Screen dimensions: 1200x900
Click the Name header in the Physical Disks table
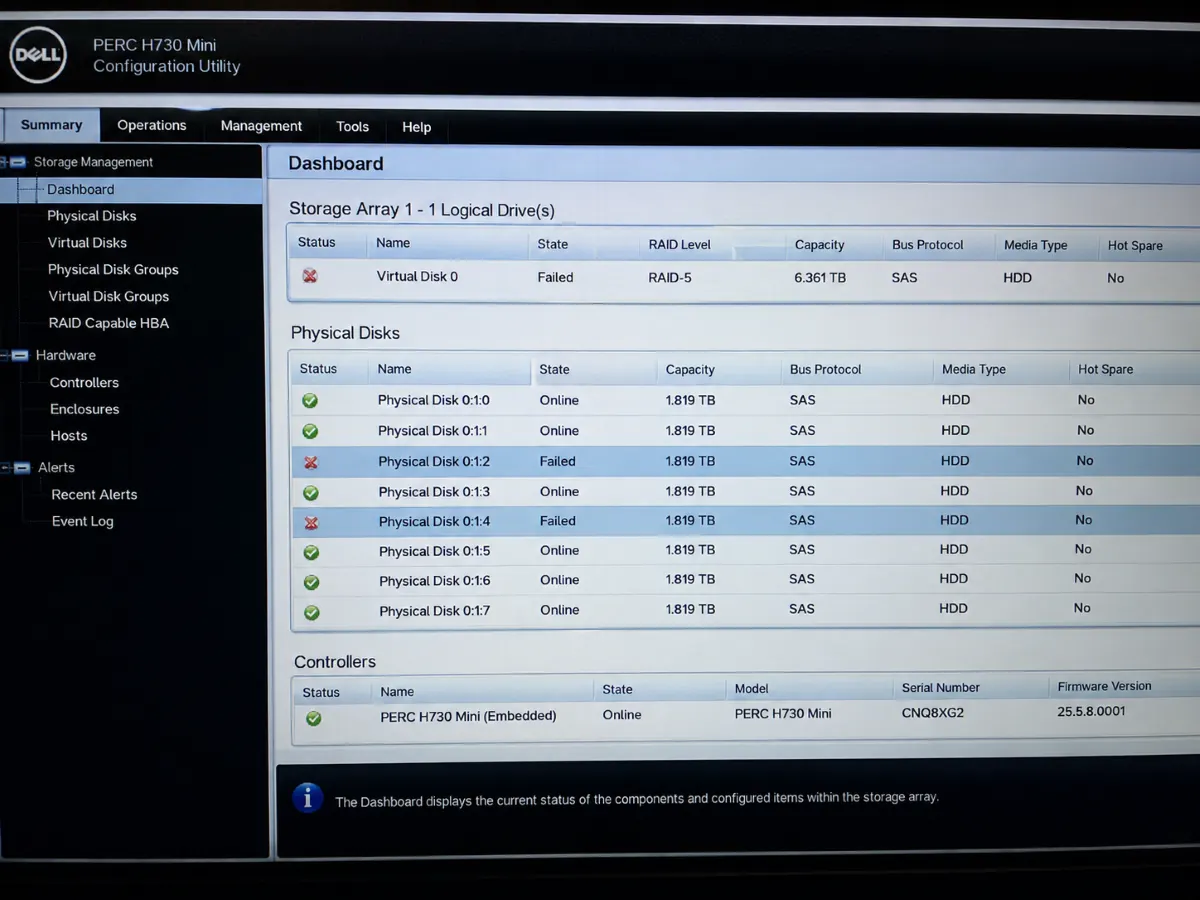394,369
